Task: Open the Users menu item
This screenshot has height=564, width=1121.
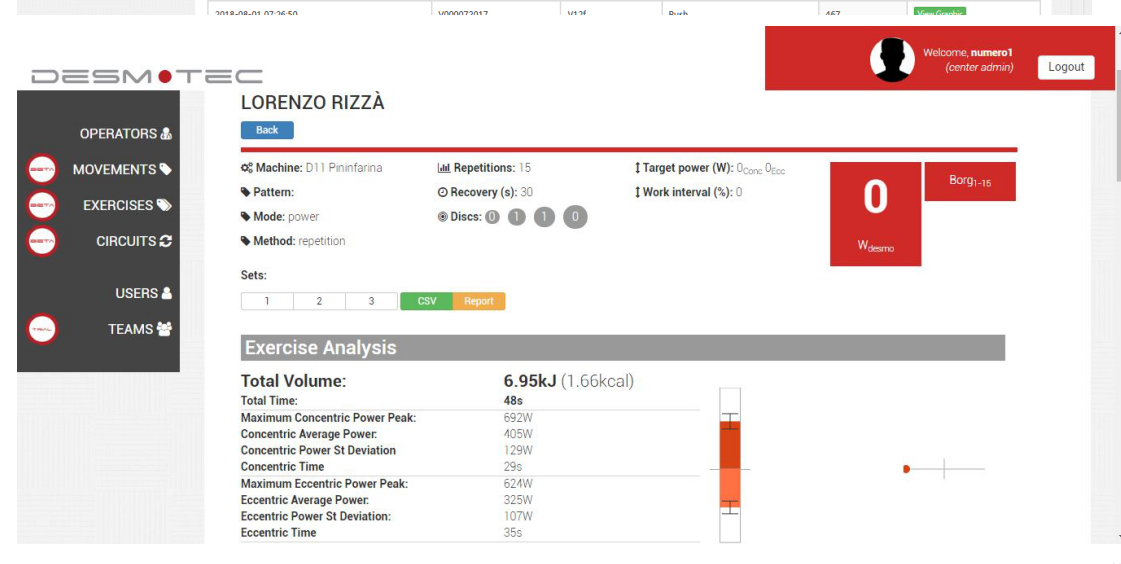Action: (144, 294)
